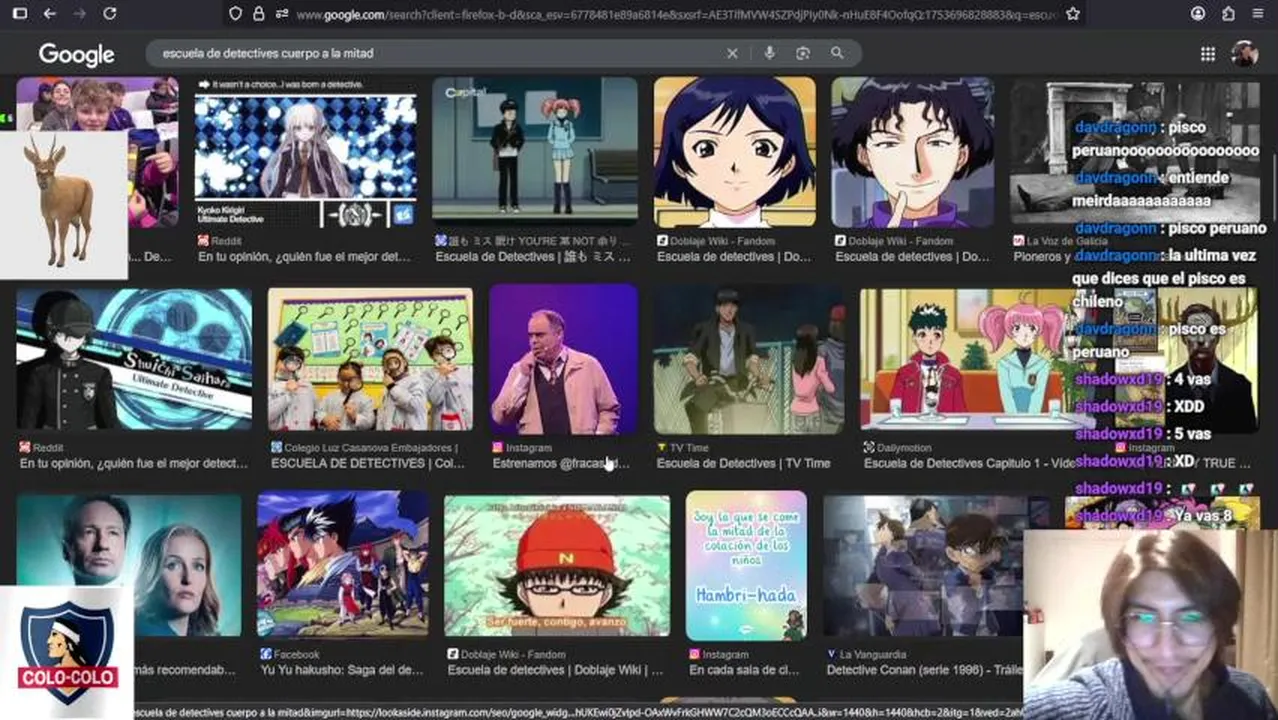This screenshot has width=1278, height=720.
Task: Open the smirking anime boy portrait
Action: click(x=913, y=152)
